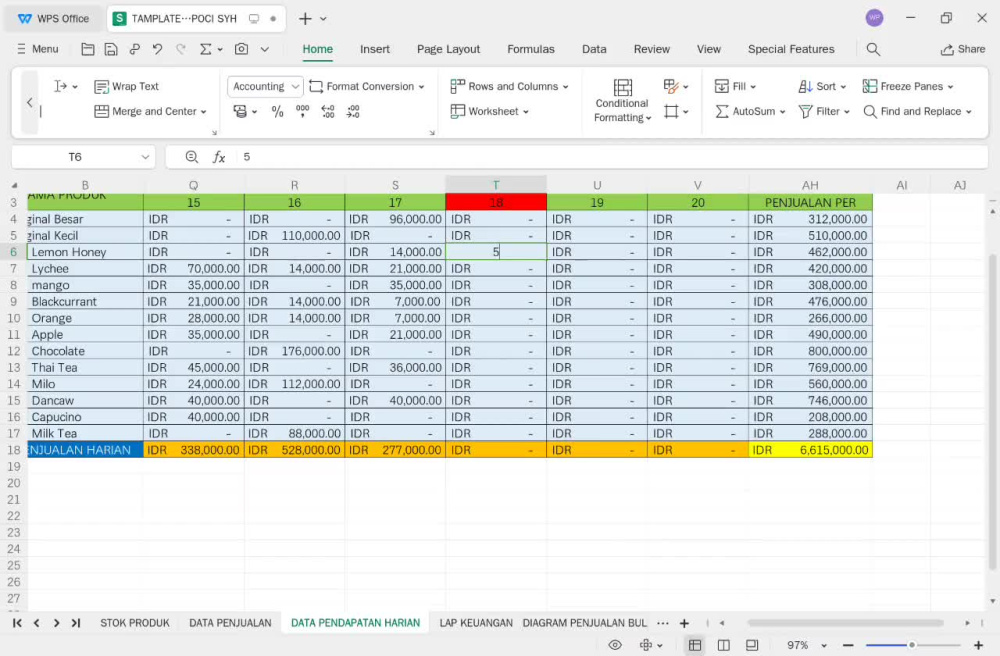Open currency format icon

[x=240, y=112]
